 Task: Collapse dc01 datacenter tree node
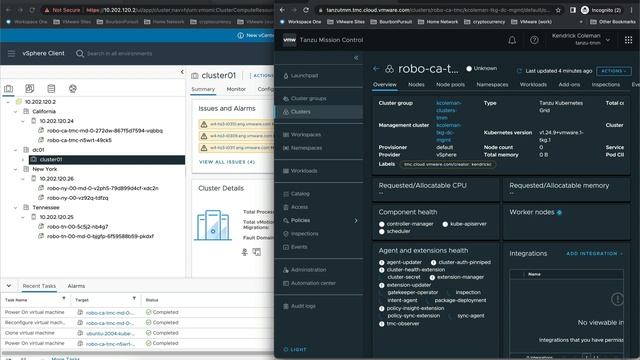(16, 150)
